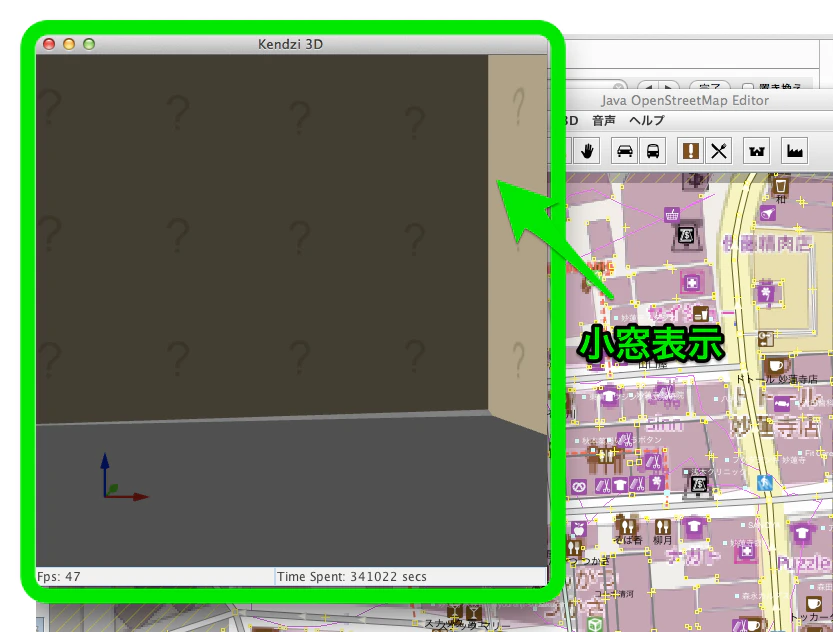Open the 音声 menu in JOSM
The image size is (833, 632).
pos(604,121)
